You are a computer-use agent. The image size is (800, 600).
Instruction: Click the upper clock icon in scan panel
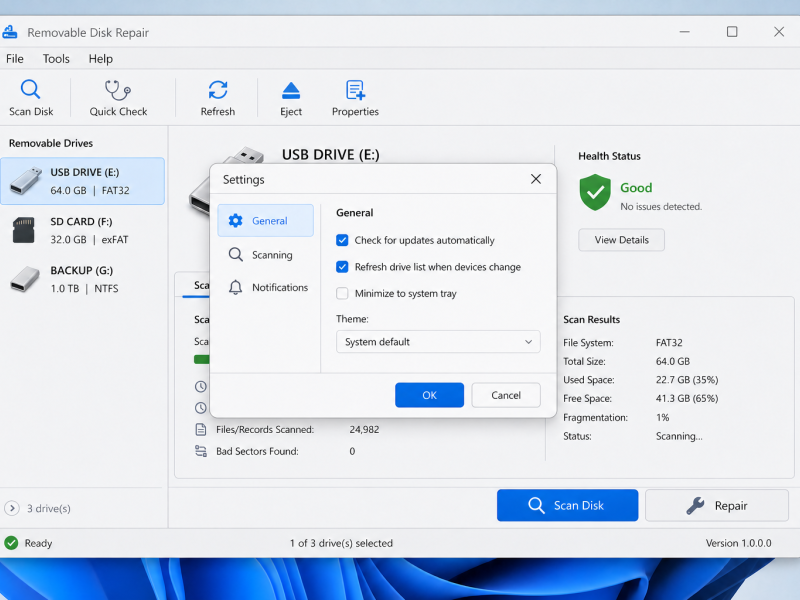(x=201, y=386)
